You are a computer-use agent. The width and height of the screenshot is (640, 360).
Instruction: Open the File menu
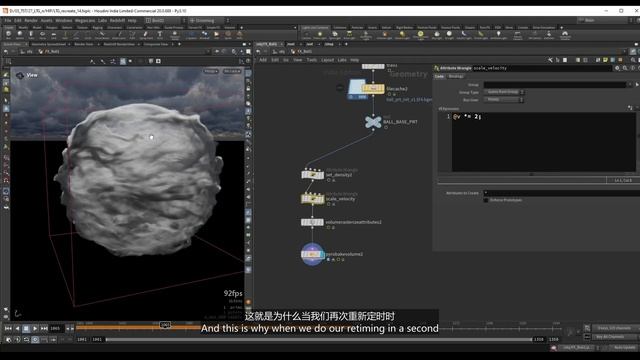(8, 20)
